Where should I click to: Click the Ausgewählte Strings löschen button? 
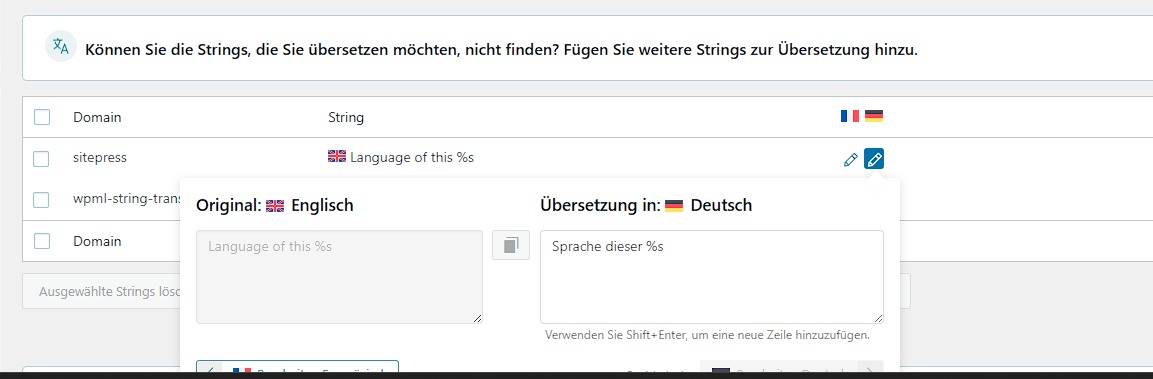coord(101,291)
